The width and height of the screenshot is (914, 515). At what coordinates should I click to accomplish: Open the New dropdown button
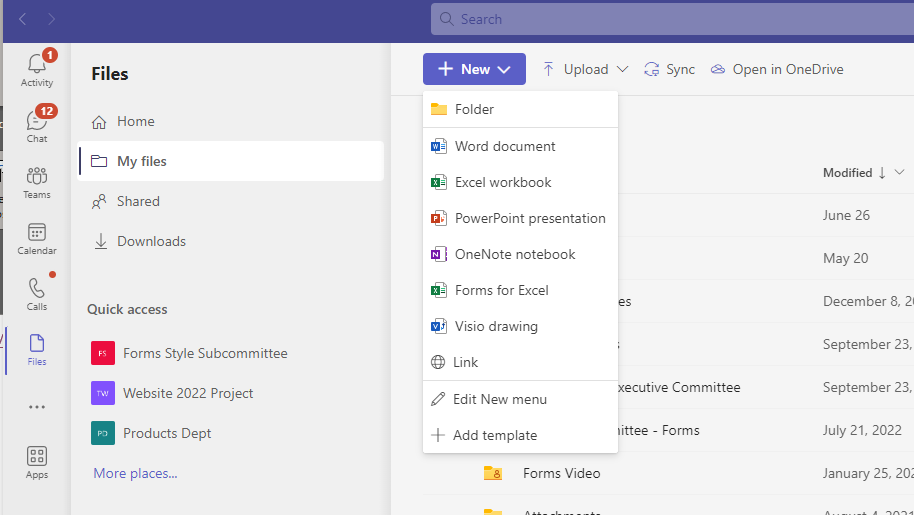pyautogui.click(x=474, y=69)
